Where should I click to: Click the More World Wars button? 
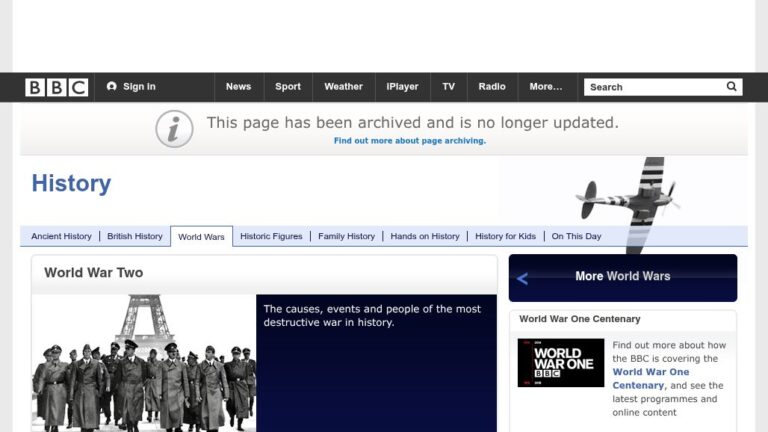point(623,278)
